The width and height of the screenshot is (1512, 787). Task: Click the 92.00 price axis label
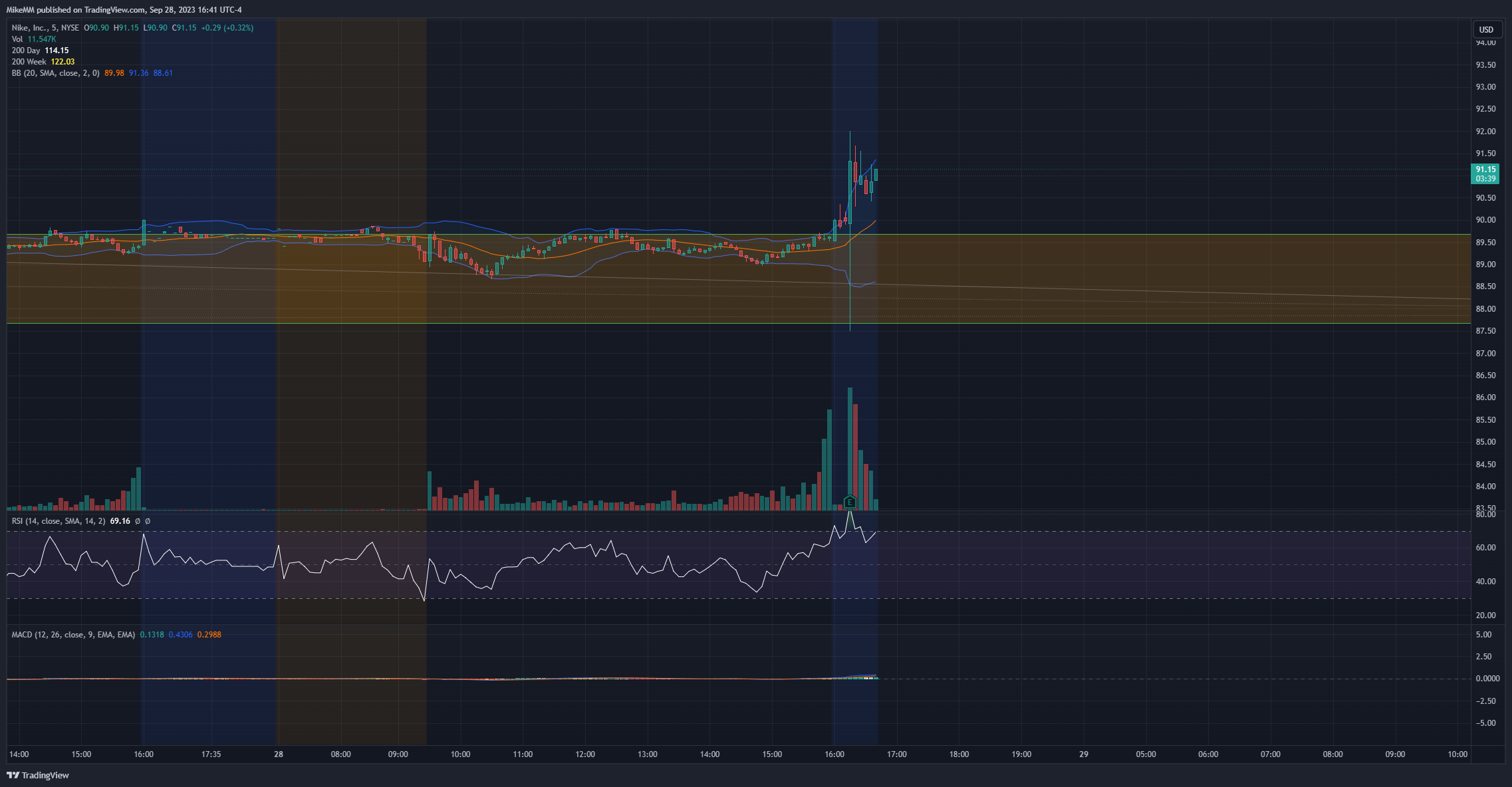[1486, 132]
